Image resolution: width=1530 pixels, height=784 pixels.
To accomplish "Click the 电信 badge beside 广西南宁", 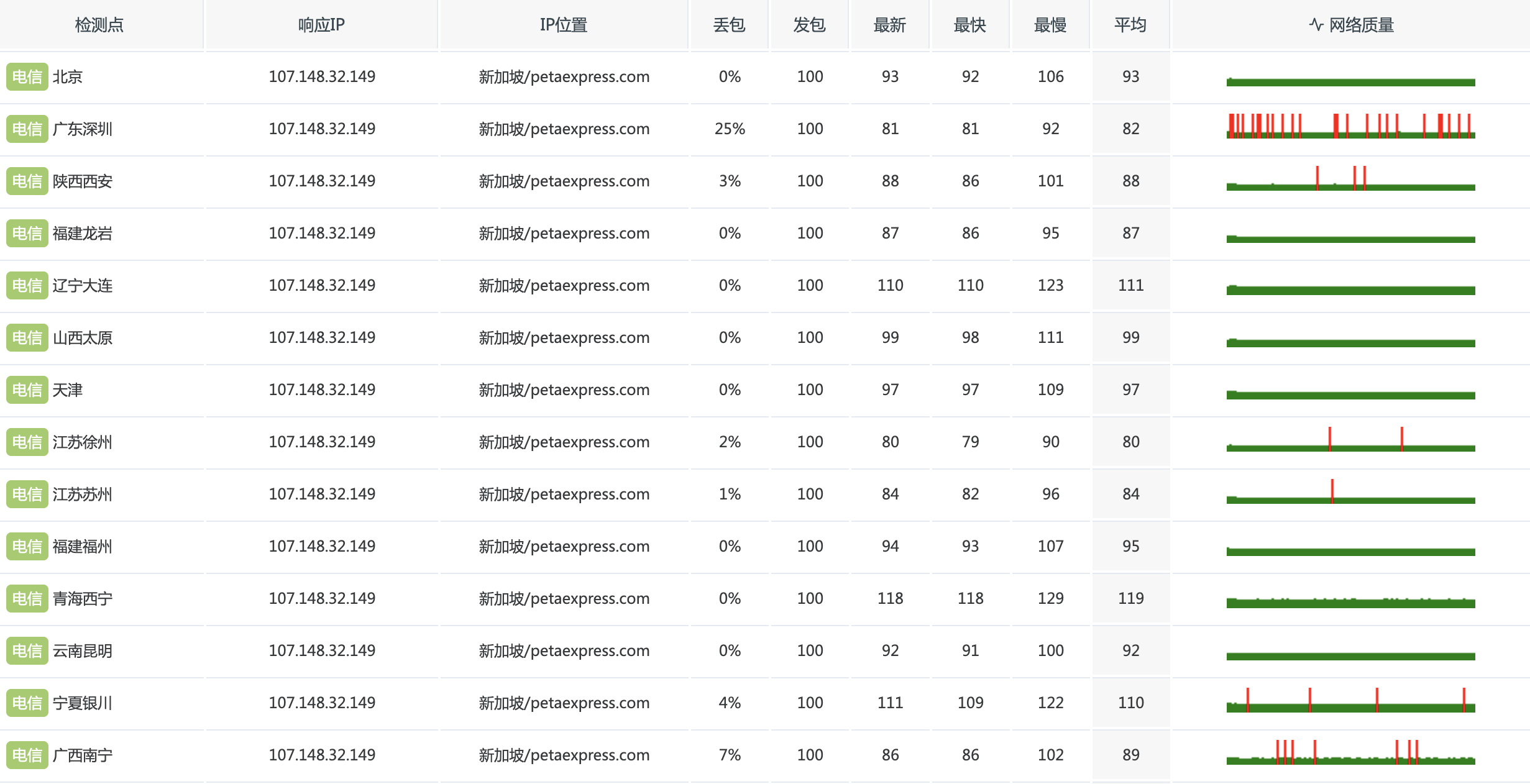I will [x=27, y=755].
